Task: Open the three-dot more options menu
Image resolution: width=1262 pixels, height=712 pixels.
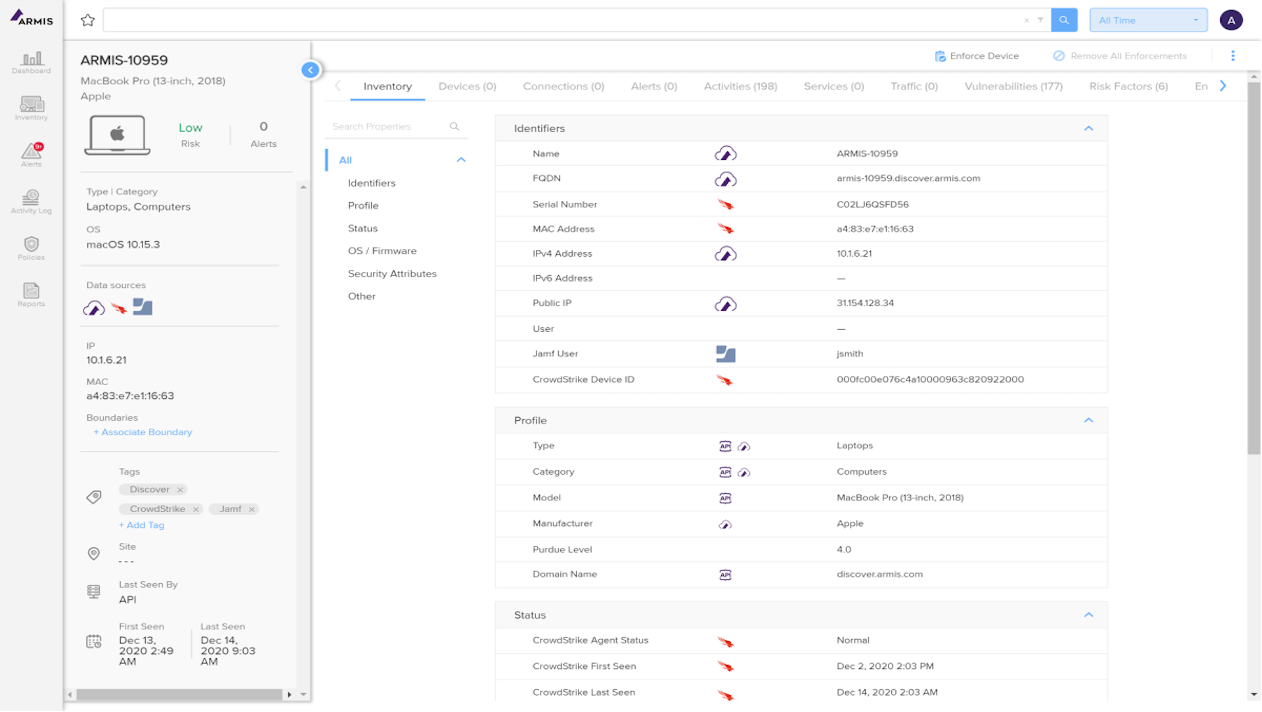Action: tap(1233, 56)
